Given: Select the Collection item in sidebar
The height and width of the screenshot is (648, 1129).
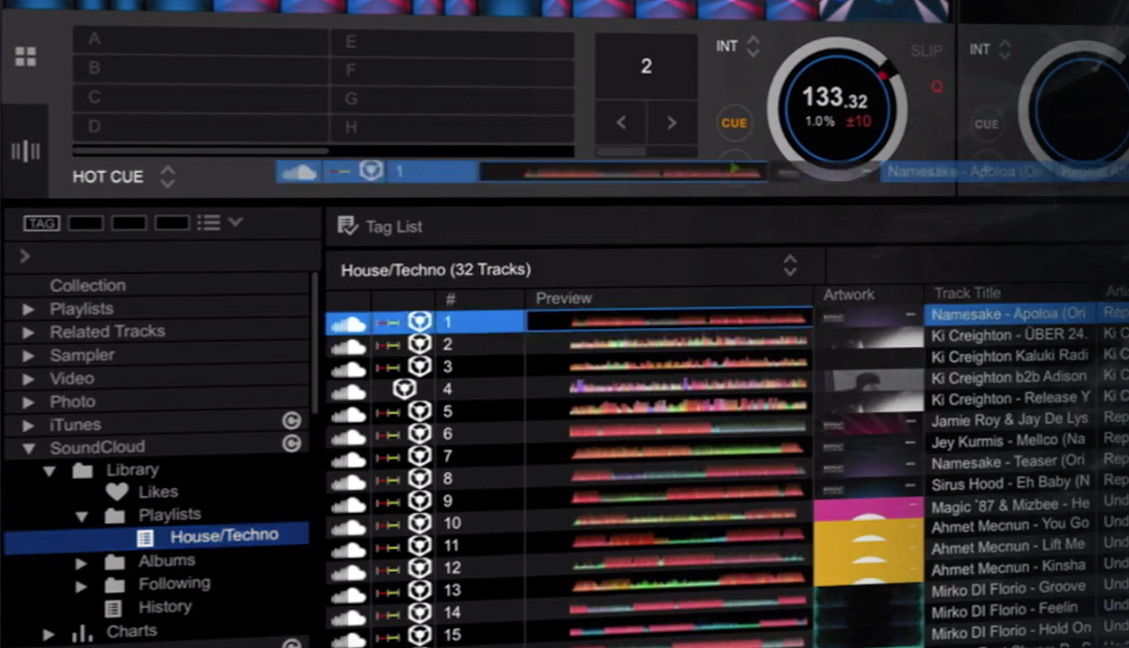Looking at the screenshot, I should [88, 285].
